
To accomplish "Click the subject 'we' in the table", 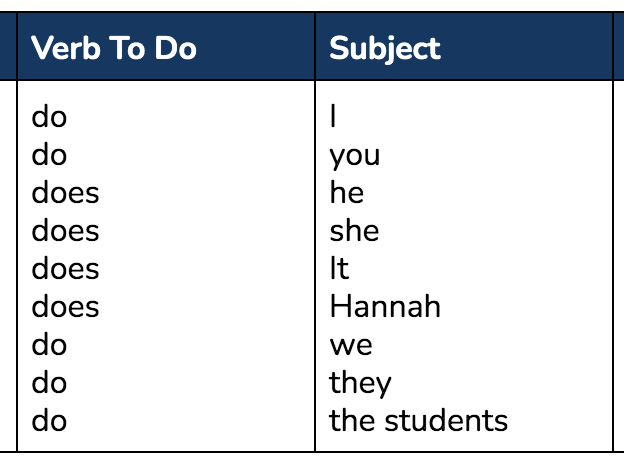I will pyautogui.click(x=351, y=346).
